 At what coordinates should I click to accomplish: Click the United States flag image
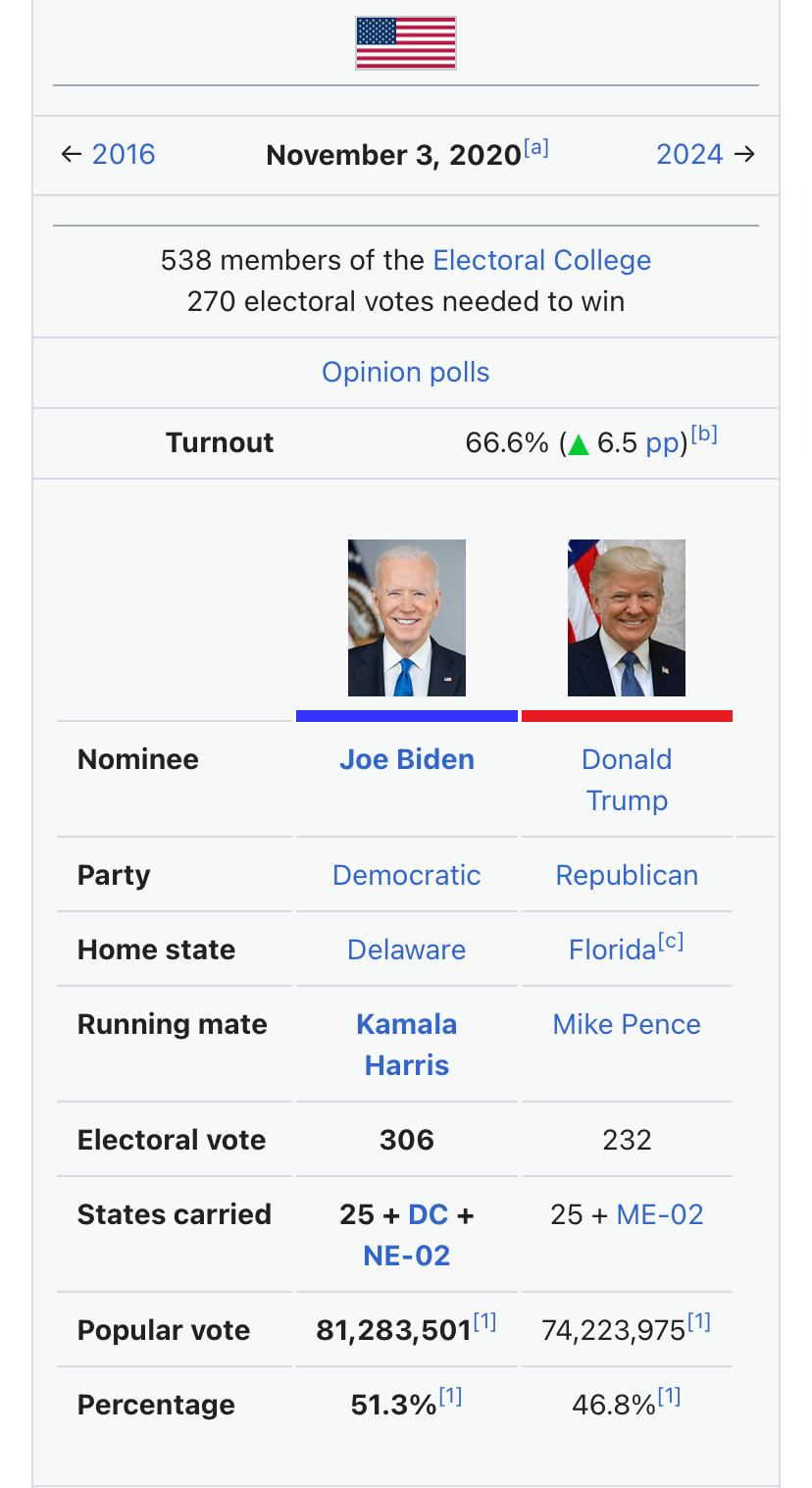[x=406, y=43]
